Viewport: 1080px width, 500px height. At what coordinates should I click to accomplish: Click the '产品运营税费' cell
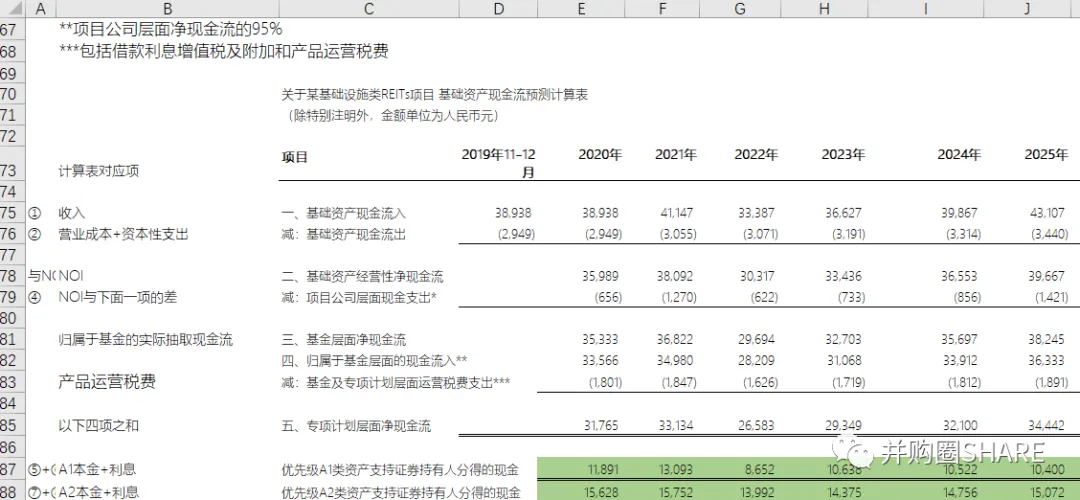[x=107, y=382]
